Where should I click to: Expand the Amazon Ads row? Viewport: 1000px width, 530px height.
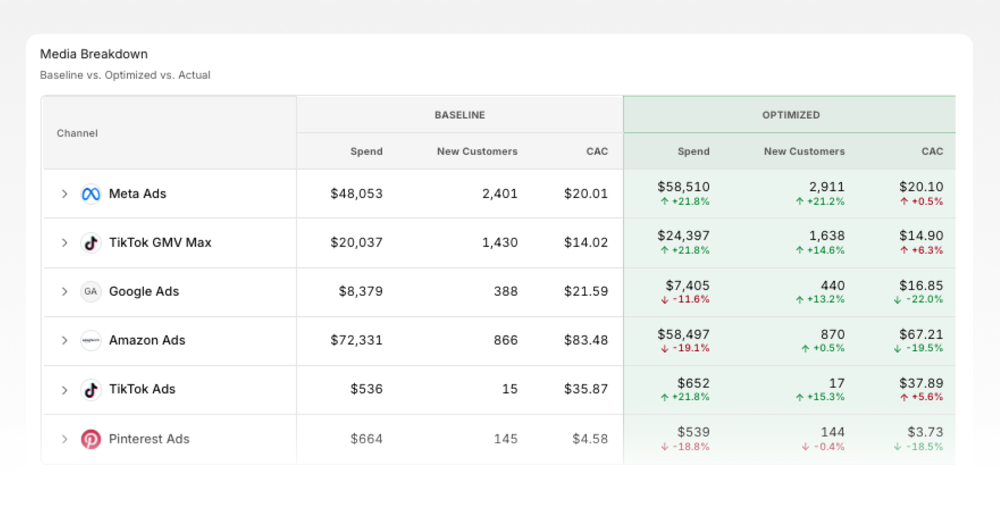pos(64,341)
